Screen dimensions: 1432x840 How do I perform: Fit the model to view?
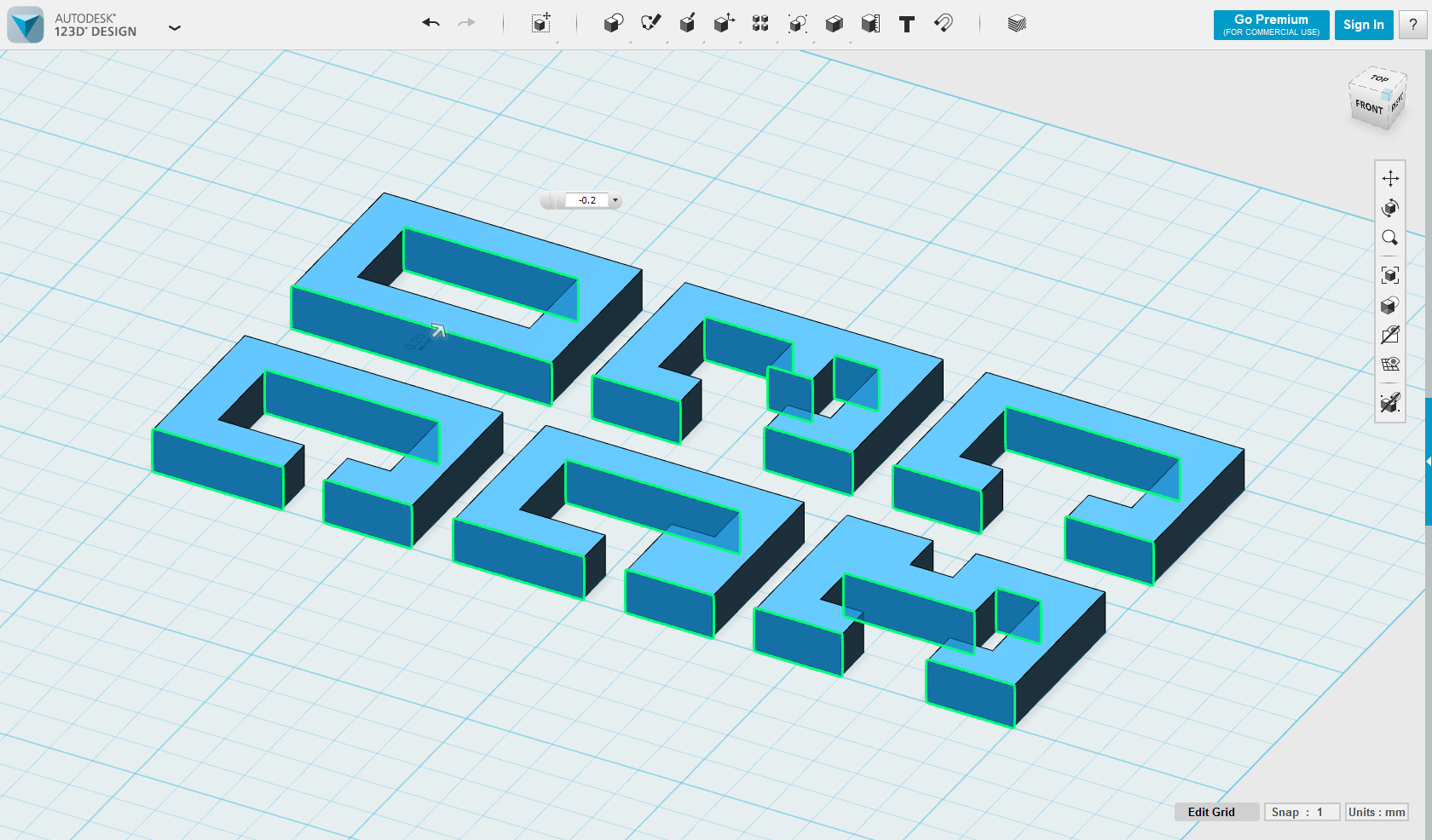1390,275
